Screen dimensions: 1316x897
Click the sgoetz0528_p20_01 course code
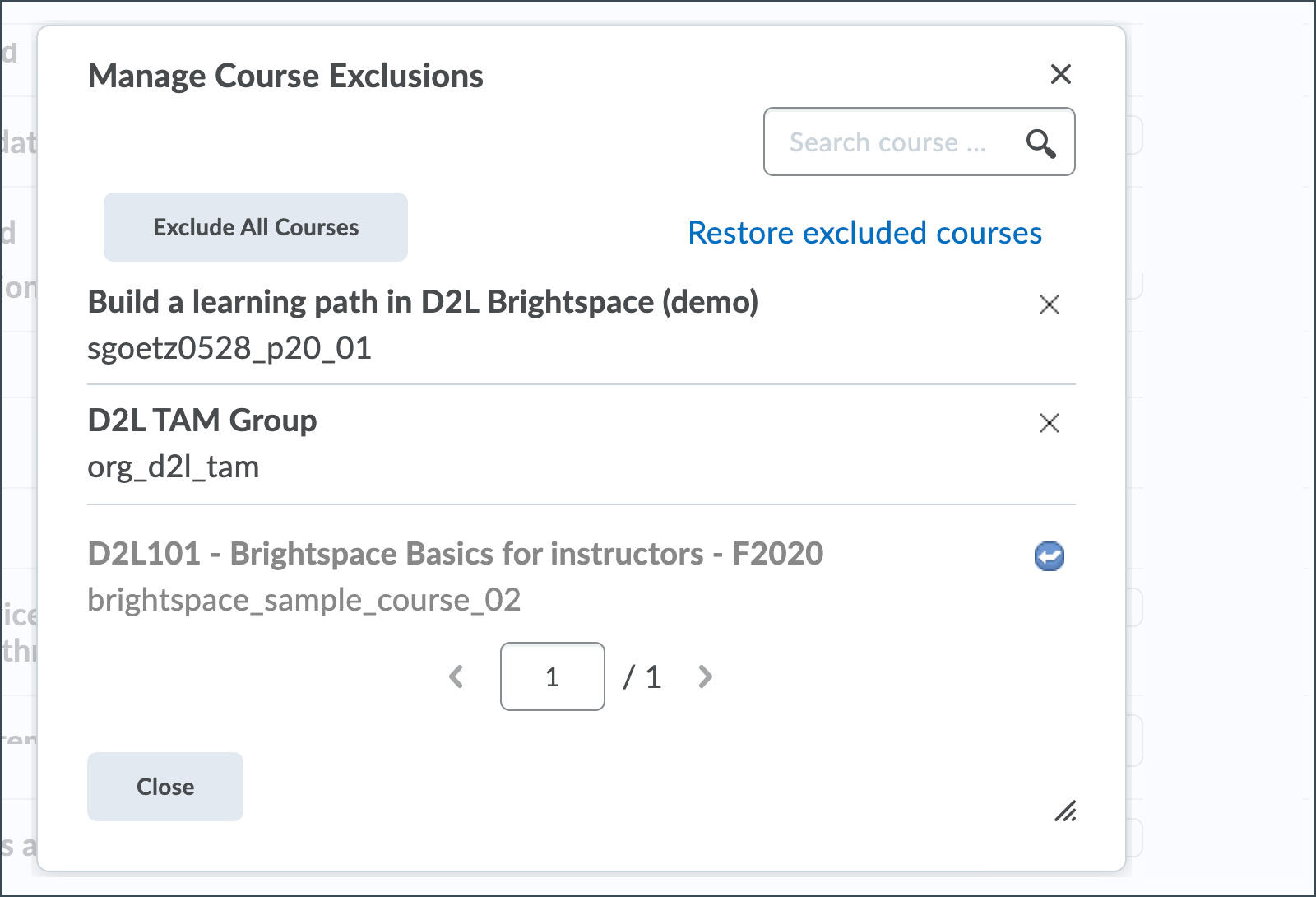pyautogui.click(x=229, y=348)
